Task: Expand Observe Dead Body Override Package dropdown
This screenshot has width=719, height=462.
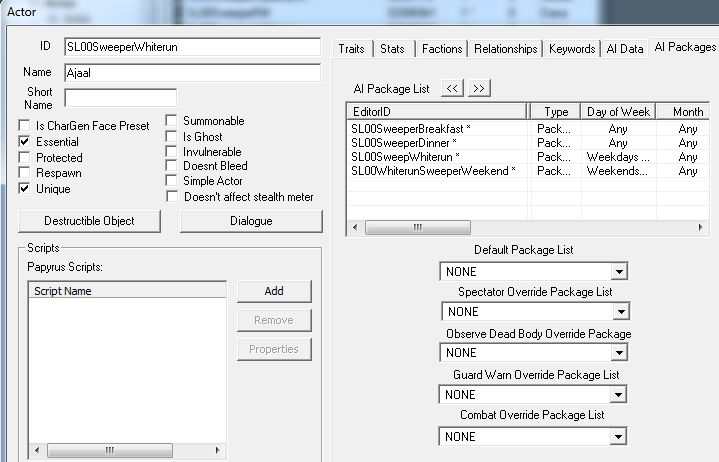Action: [619, 353]
